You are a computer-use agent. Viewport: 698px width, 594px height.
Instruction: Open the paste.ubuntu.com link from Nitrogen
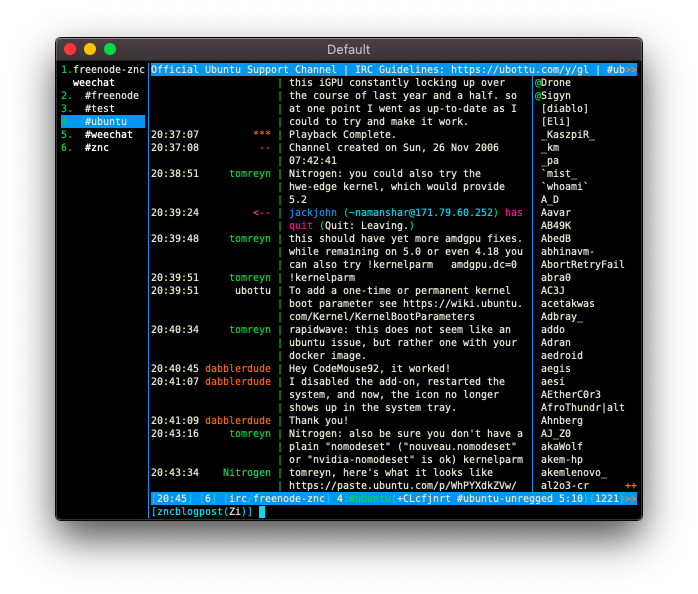point(402,485)
